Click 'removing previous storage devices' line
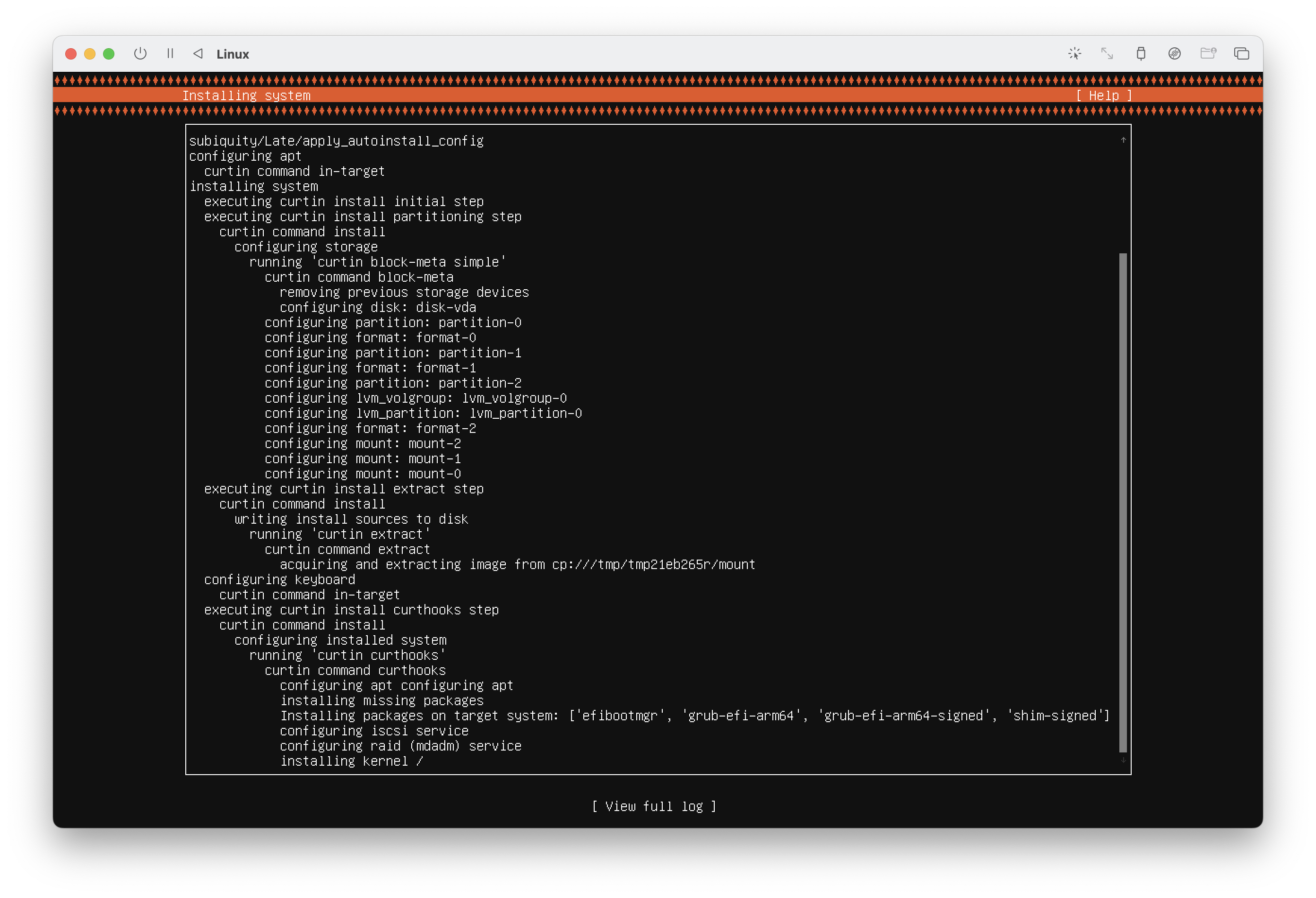Screen dimensions: 1316x898 404,292
